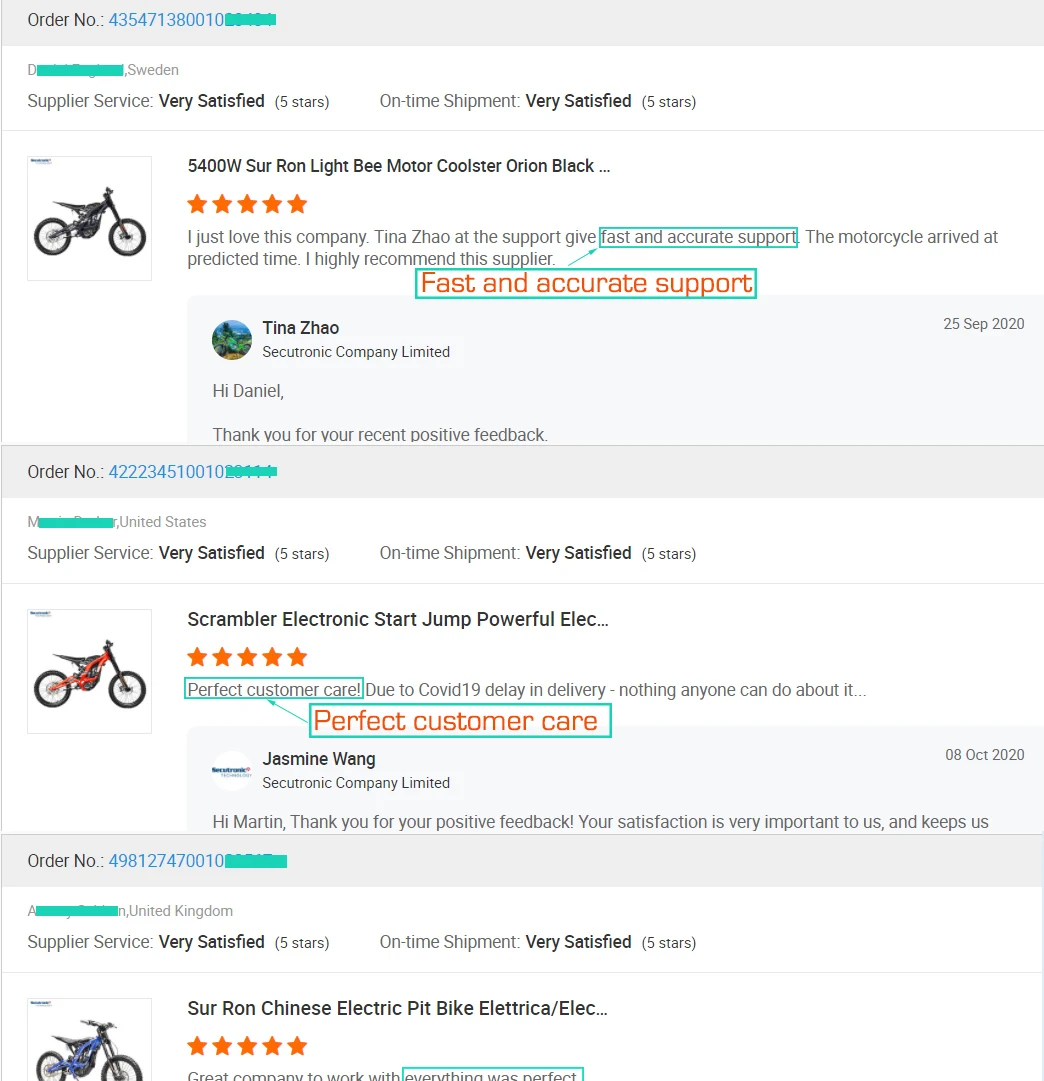Click the fifth star of the Scrambler review
This screenshot has width=1044, height=1081.
point(297,657)
